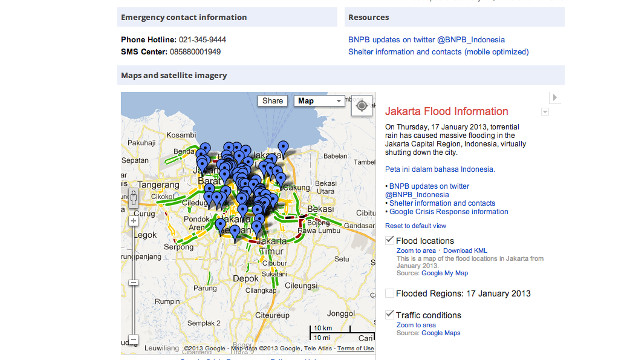
Task: Click the Jakarta Flood Information heading
Action: pos(447,111)
